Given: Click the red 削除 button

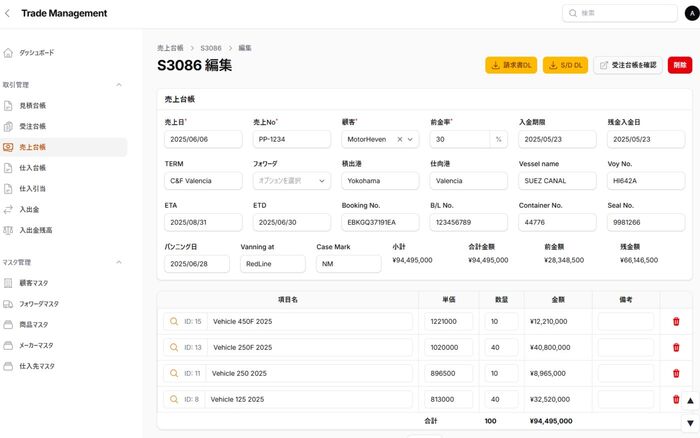Looking at the screenshot, I should (680, 65).
